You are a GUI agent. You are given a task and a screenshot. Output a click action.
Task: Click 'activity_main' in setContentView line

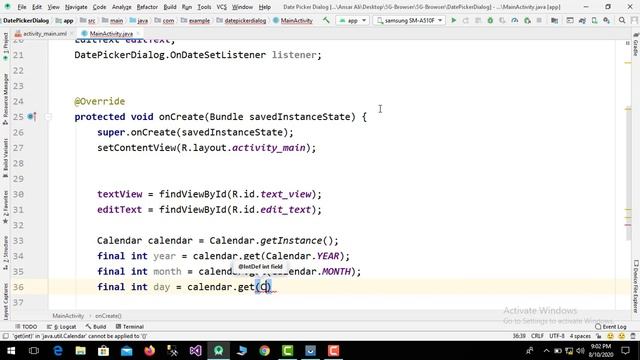[x=269, y=148]
